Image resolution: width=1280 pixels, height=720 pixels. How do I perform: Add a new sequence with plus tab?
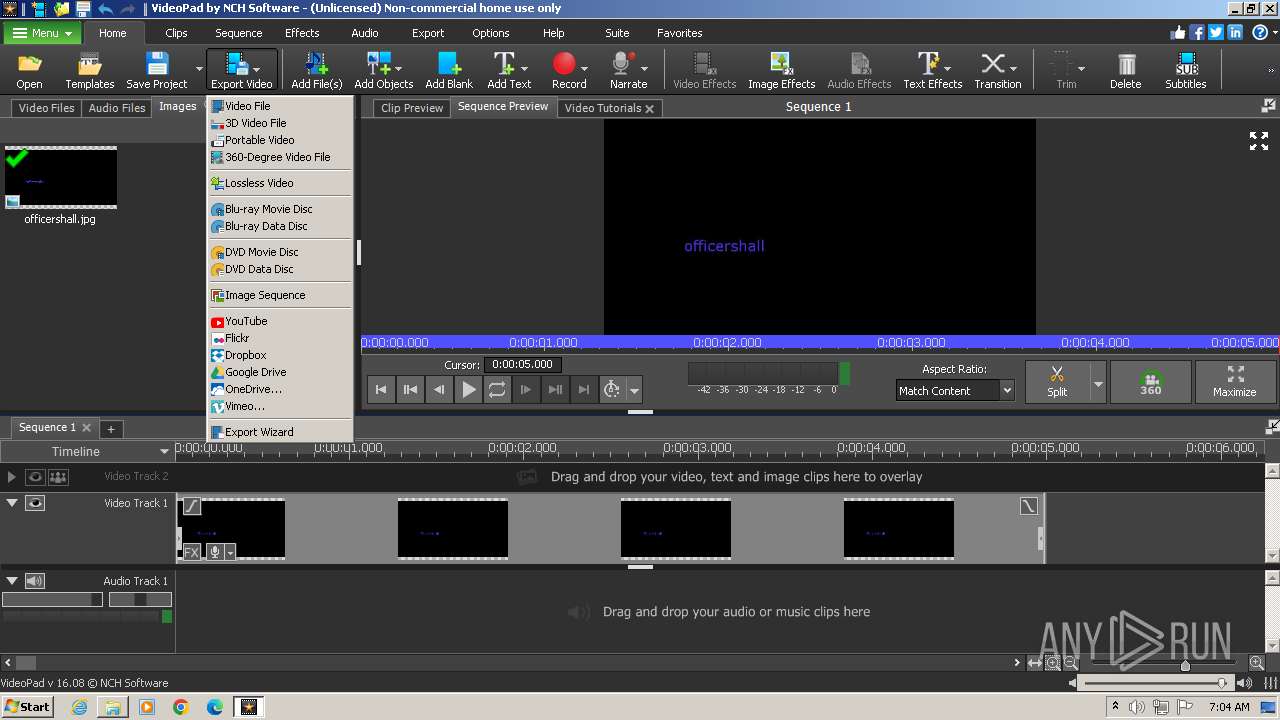pos(111,428)
